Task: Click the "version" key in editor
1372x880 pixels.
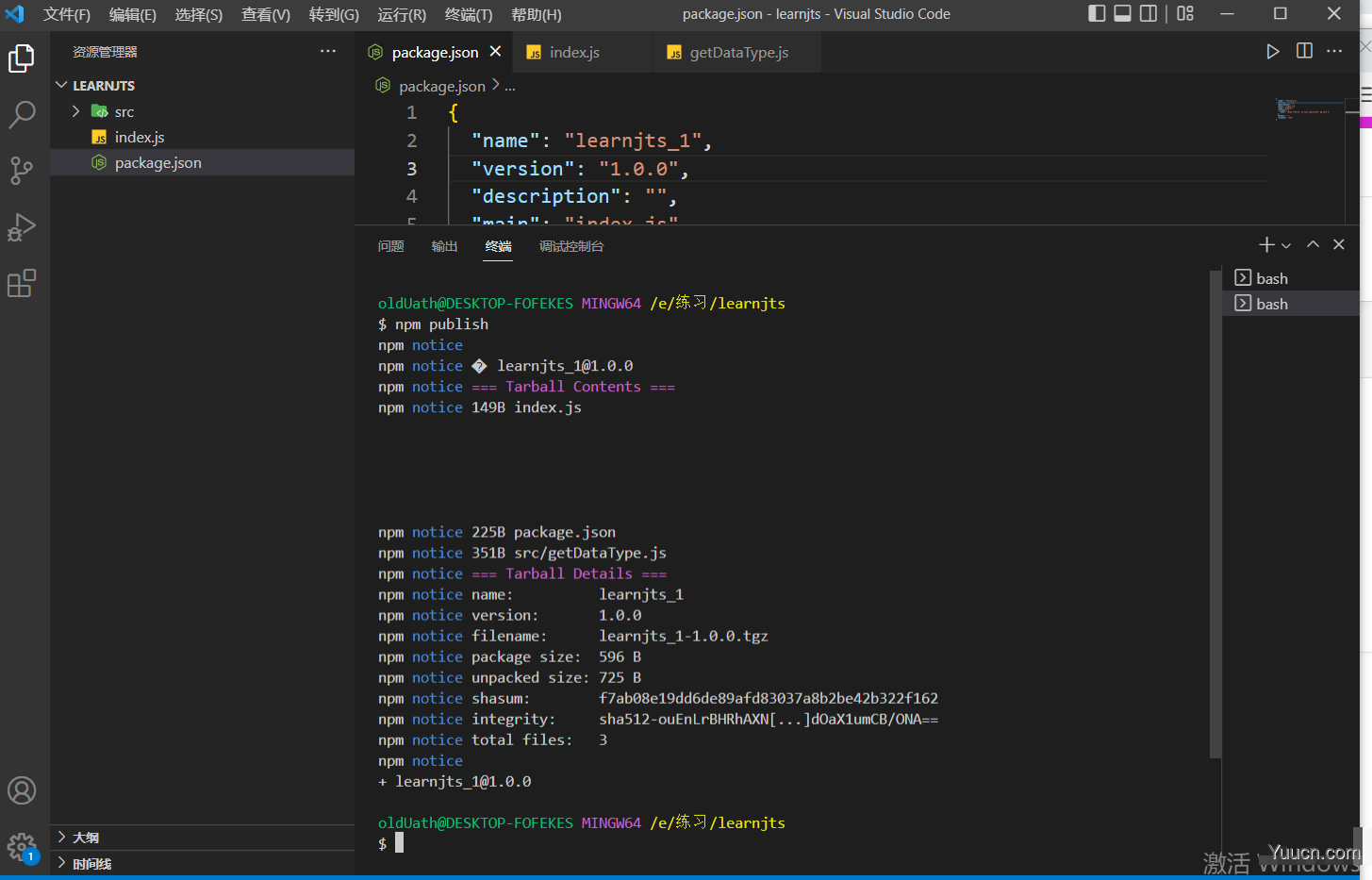Action: [x=521, y=169]
